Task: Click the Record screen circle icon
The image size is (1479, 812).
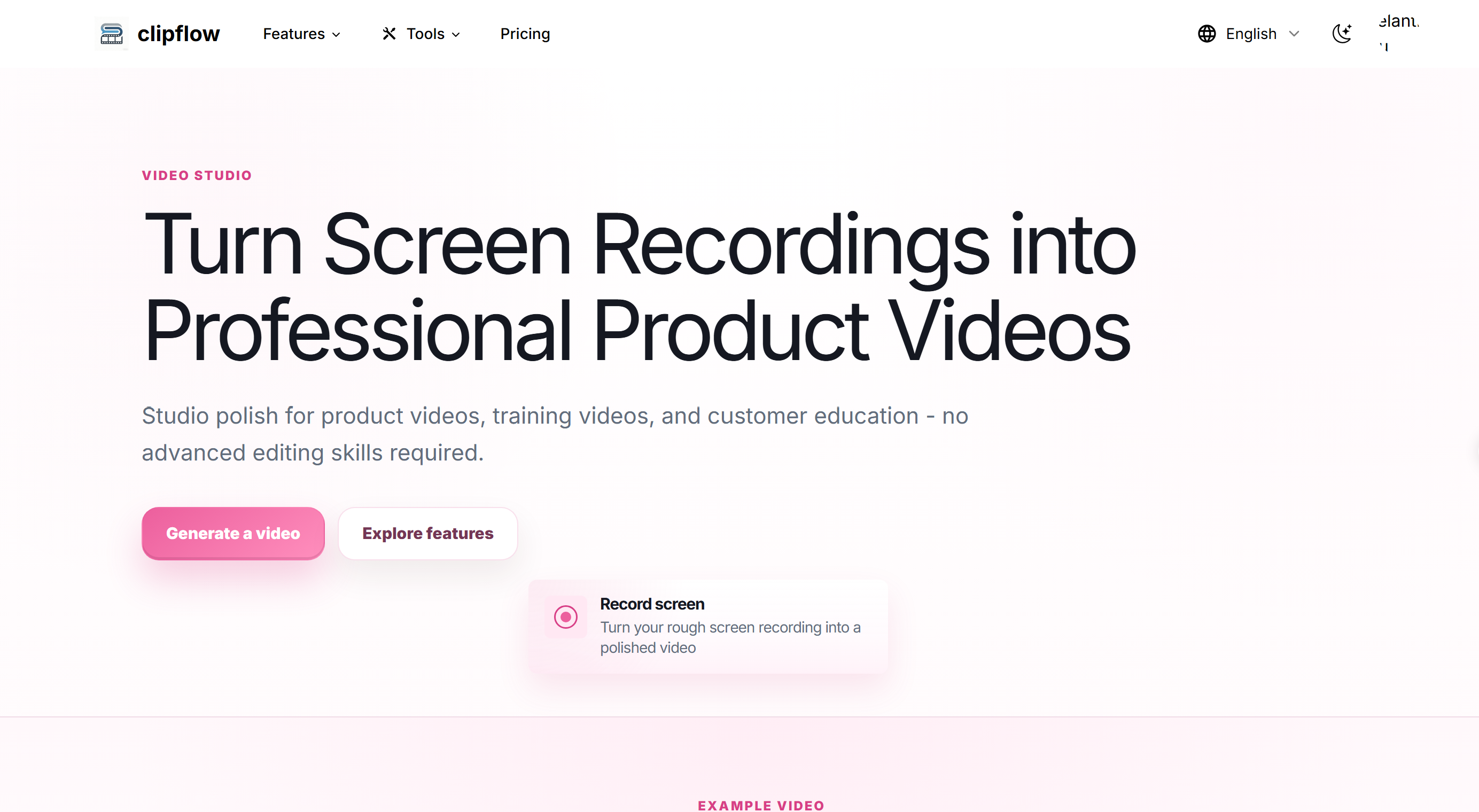Action: [565, 617]
